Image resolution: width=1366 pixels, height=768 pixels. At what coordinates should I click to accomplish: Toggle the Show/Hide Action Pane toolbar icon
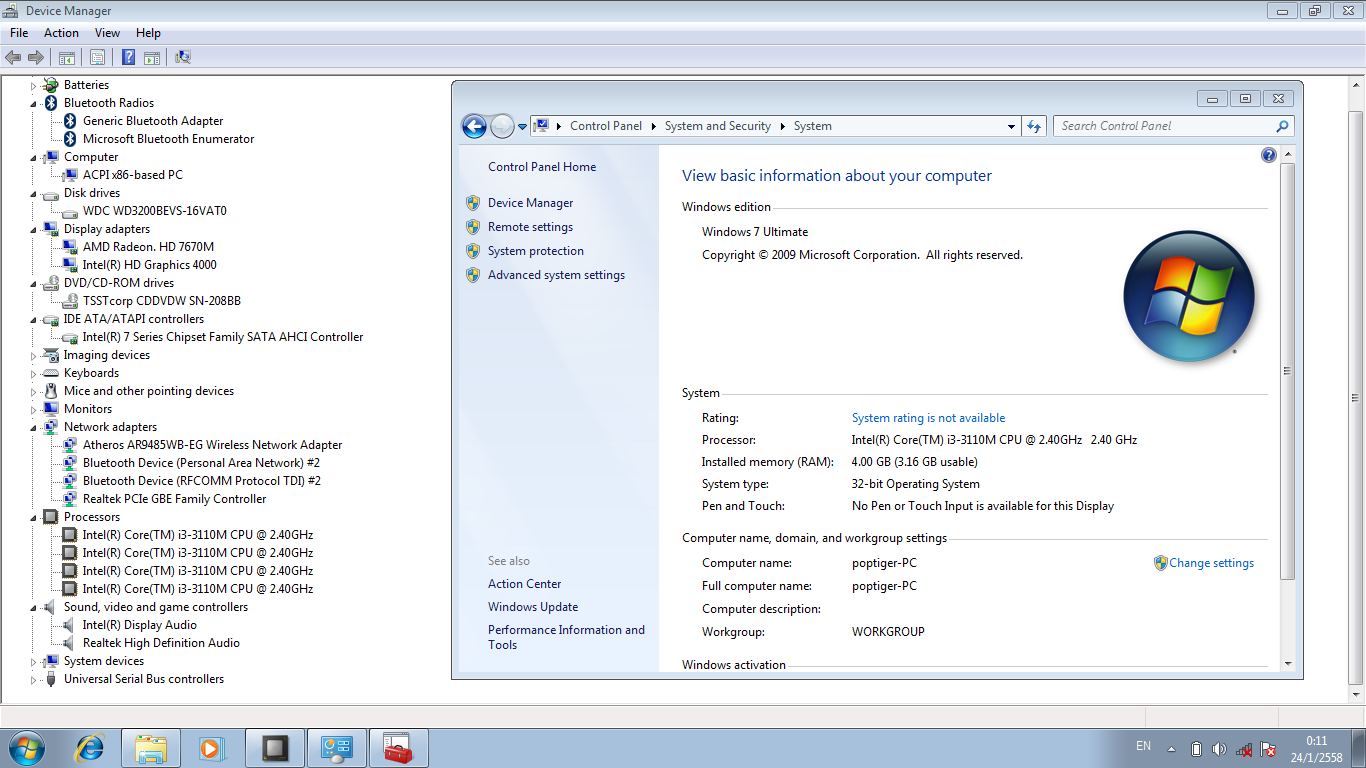pos(152,57)
